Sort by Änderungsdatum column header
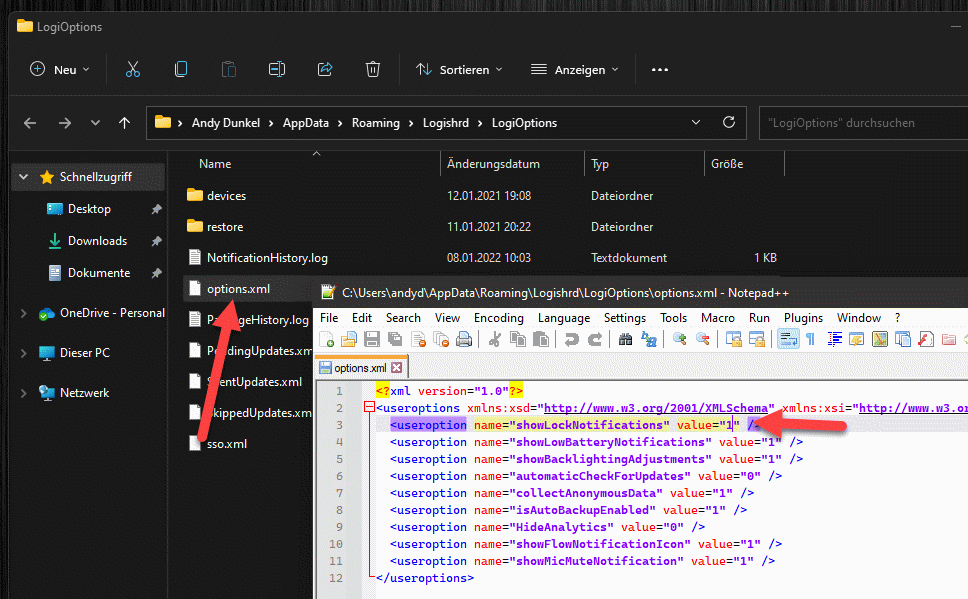The image size is (968, 599). [493, 164]
